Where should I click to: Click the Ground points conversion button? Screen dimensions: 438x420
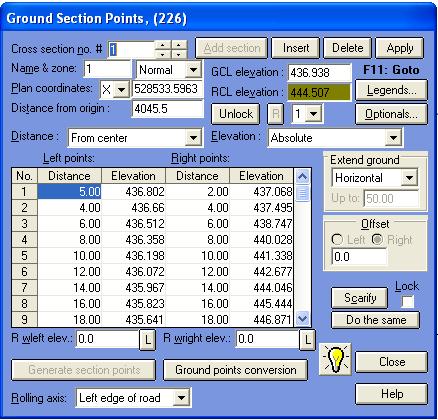coord(235,370)
